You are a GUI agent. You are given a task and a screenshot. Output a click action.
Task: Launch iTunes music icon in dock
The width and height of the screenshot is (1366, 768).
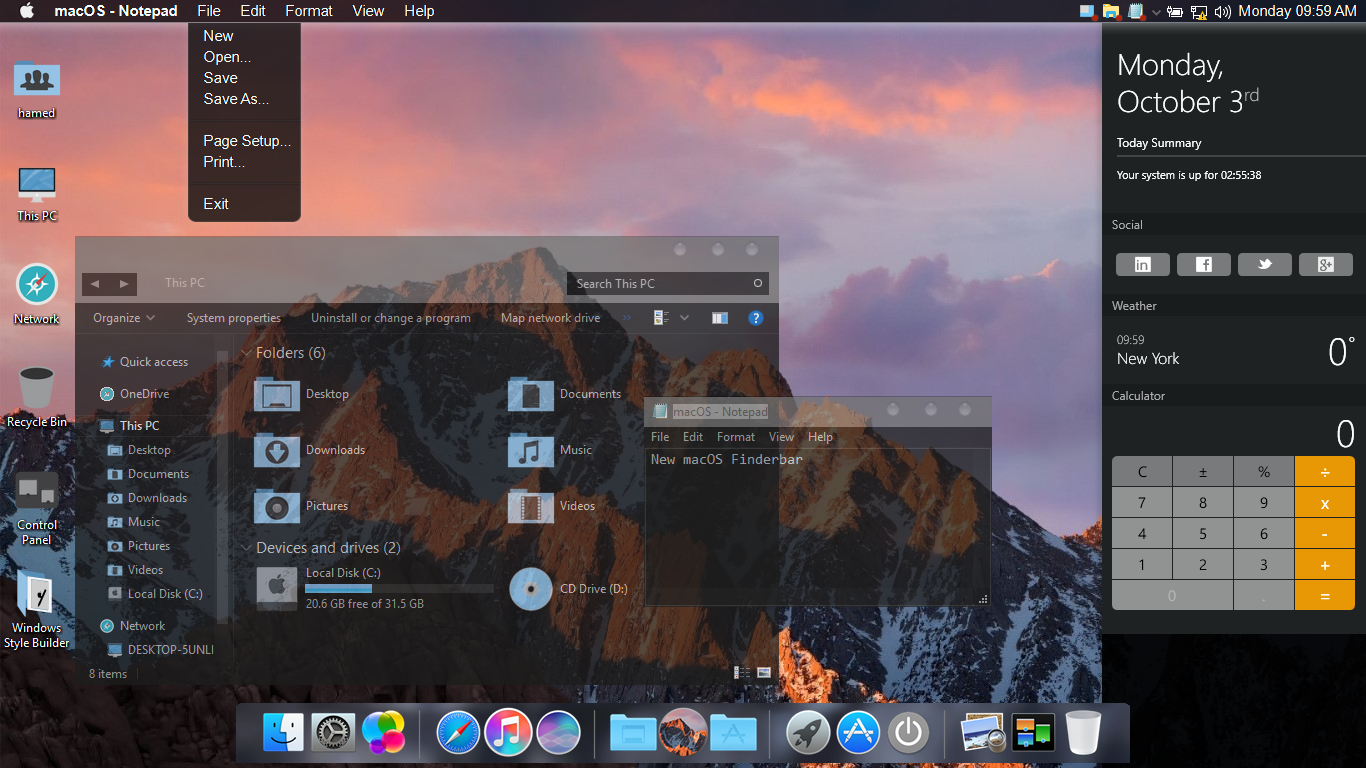tap(508, 733)
